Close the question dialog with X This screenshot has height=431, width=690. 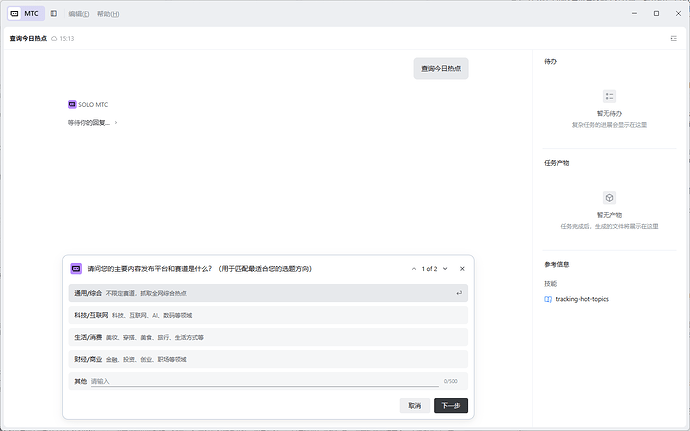point(462,269)
